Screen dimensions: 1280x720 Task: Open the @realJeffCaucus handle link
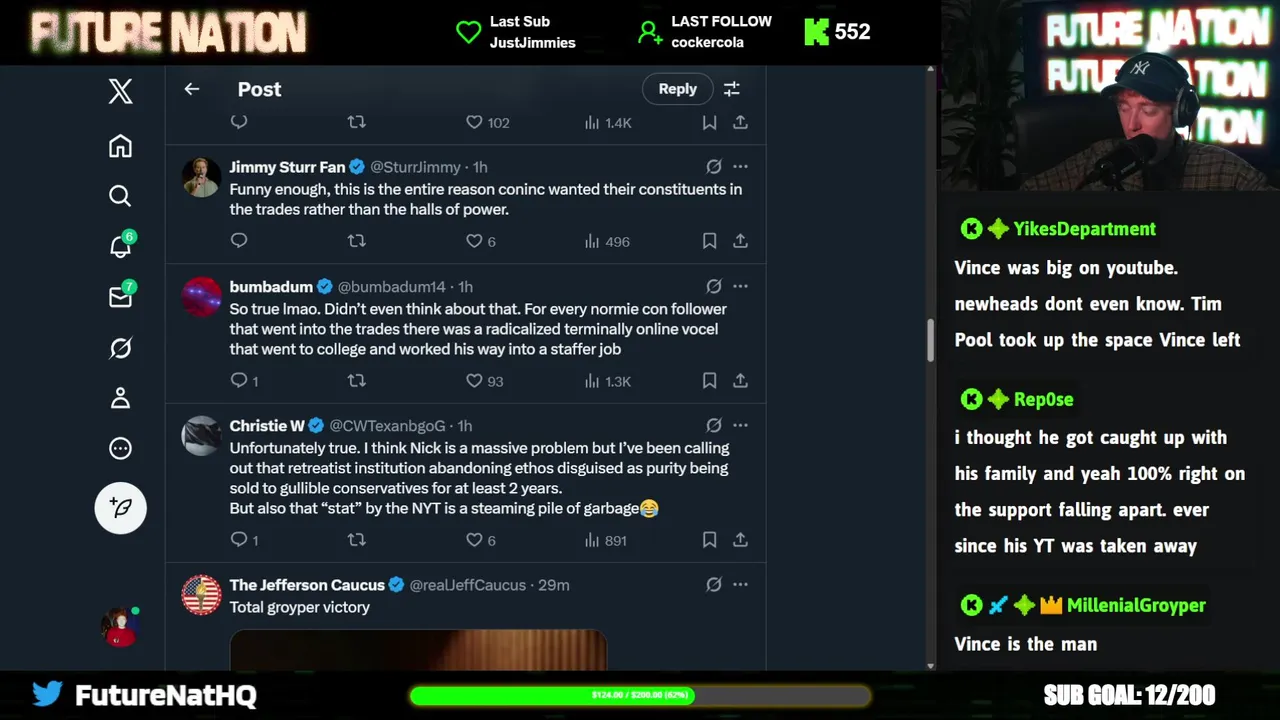click(x=469, y=585)
